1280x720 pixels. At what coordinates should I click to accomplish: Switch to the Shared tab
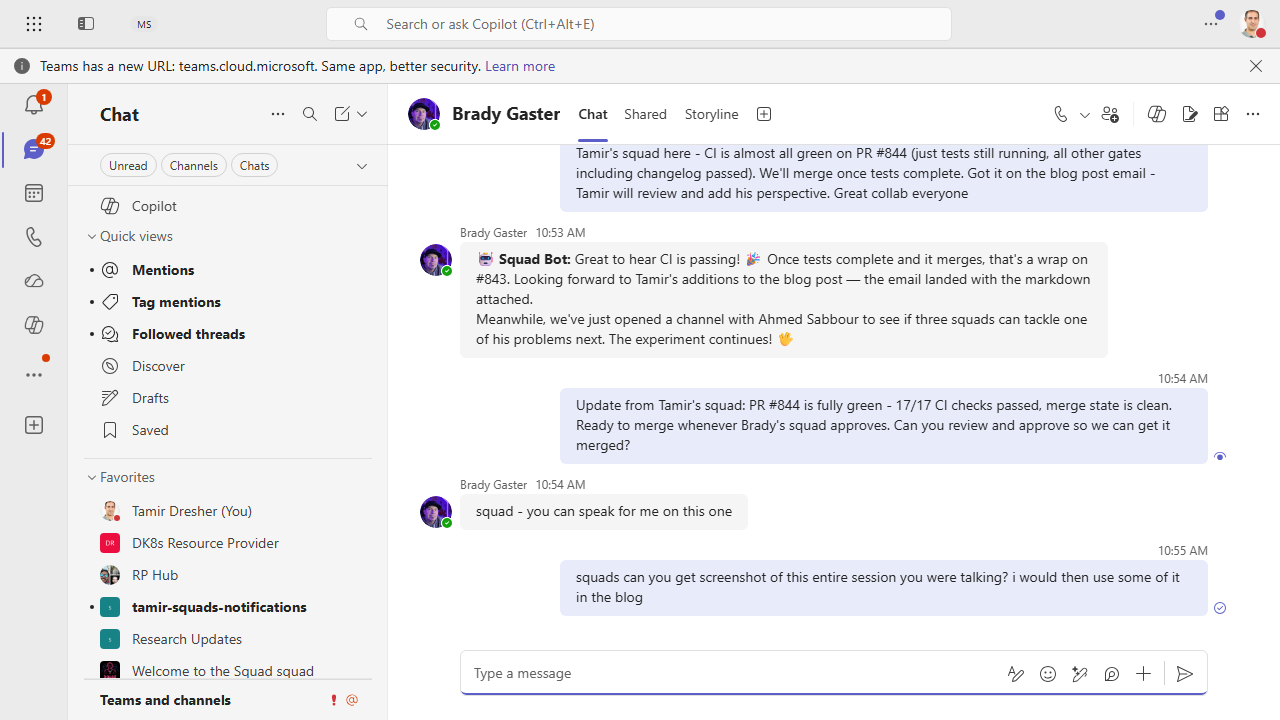[645, 114]
